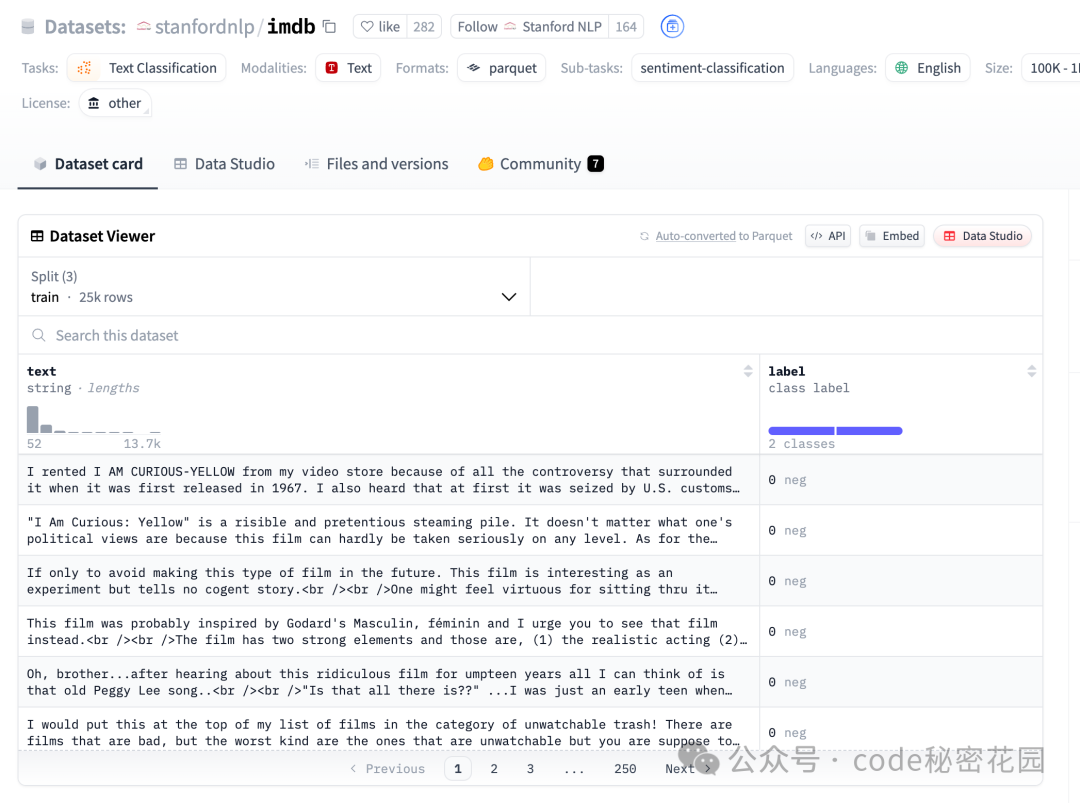Select the 'other' license tag
This screenshot has height=803, width=1080.
click(115, 103)
